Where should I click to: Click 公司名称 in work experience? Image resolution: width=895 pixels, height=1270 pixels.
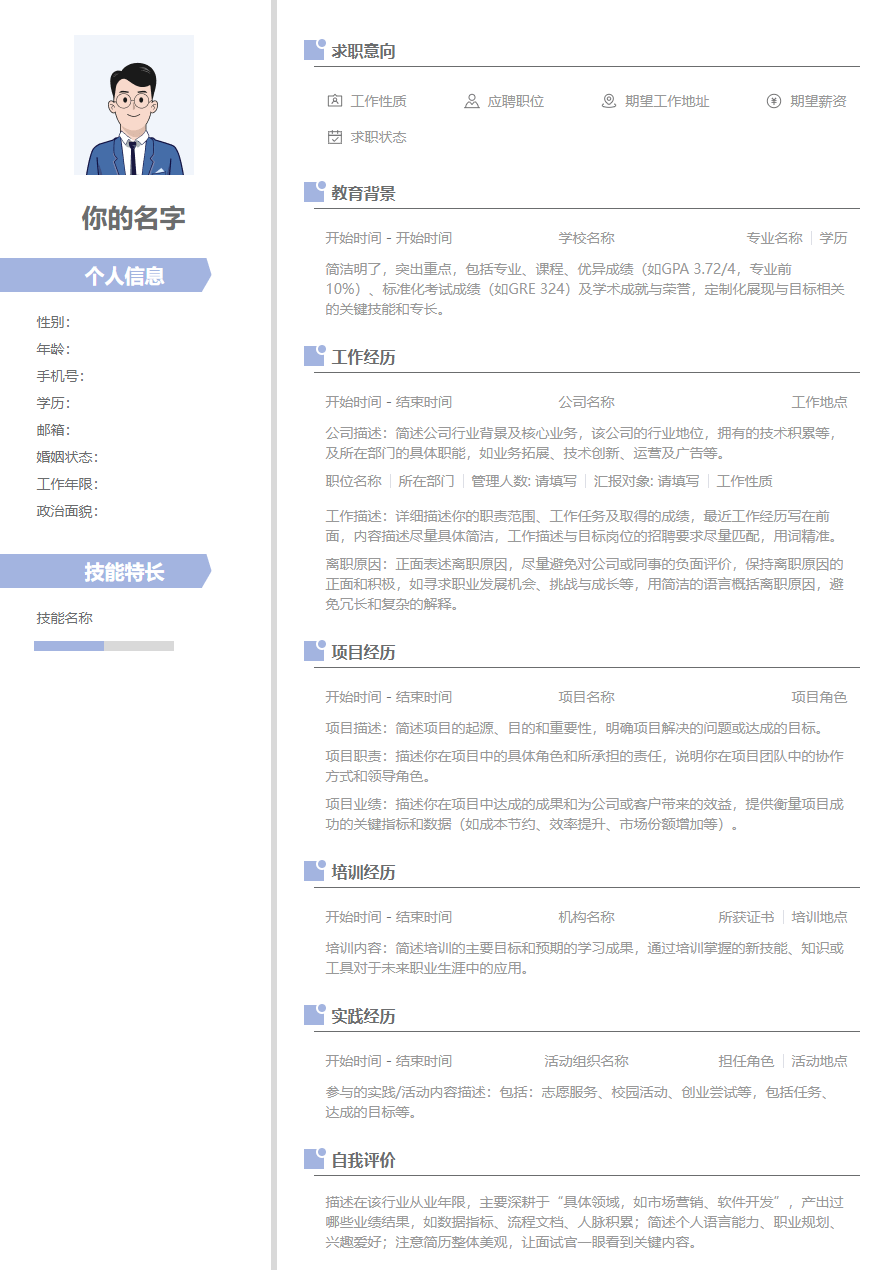(x=586, y=402)
